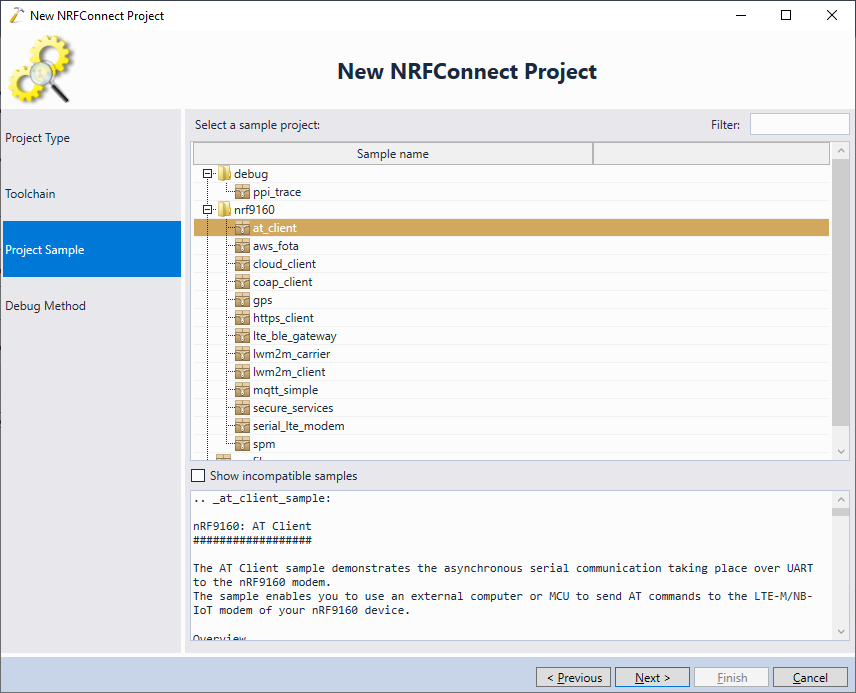
Task: Click the cloud_client sample package icon
Action: click(242, 264)
